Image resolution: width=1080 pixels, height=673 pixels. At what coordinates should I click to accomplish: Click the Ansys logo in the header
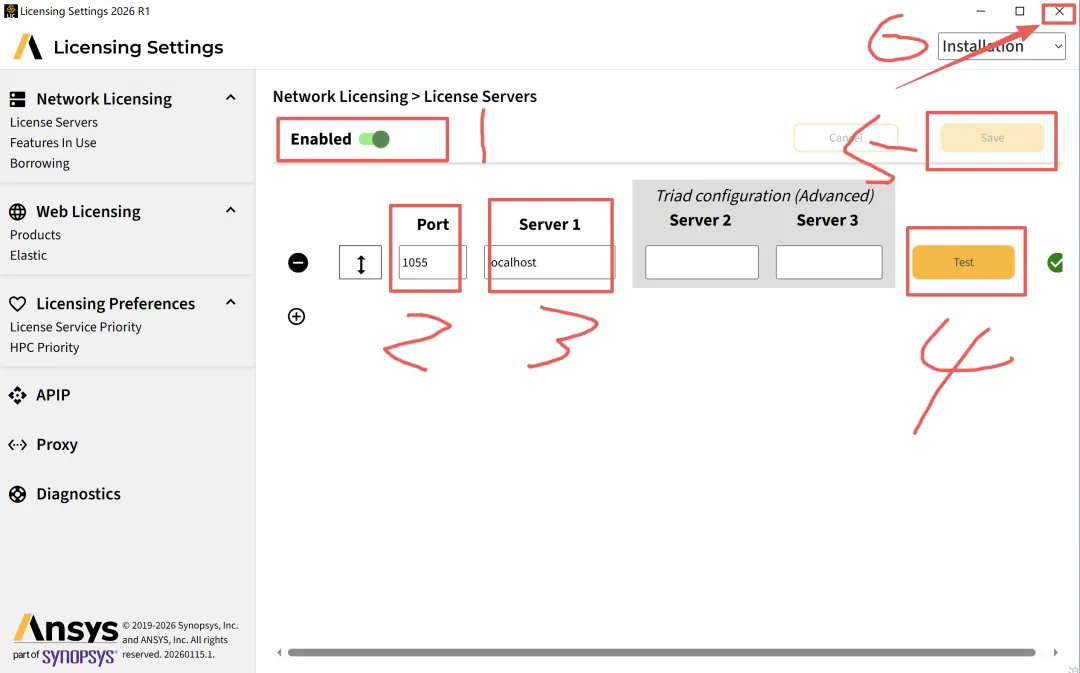click(x=28, y=47)
